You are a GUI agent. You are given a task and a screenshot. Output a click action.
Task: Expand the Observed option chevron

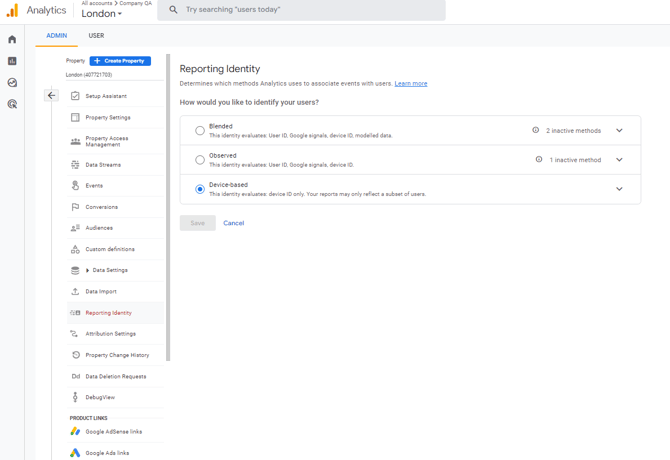tap(619, 160)
